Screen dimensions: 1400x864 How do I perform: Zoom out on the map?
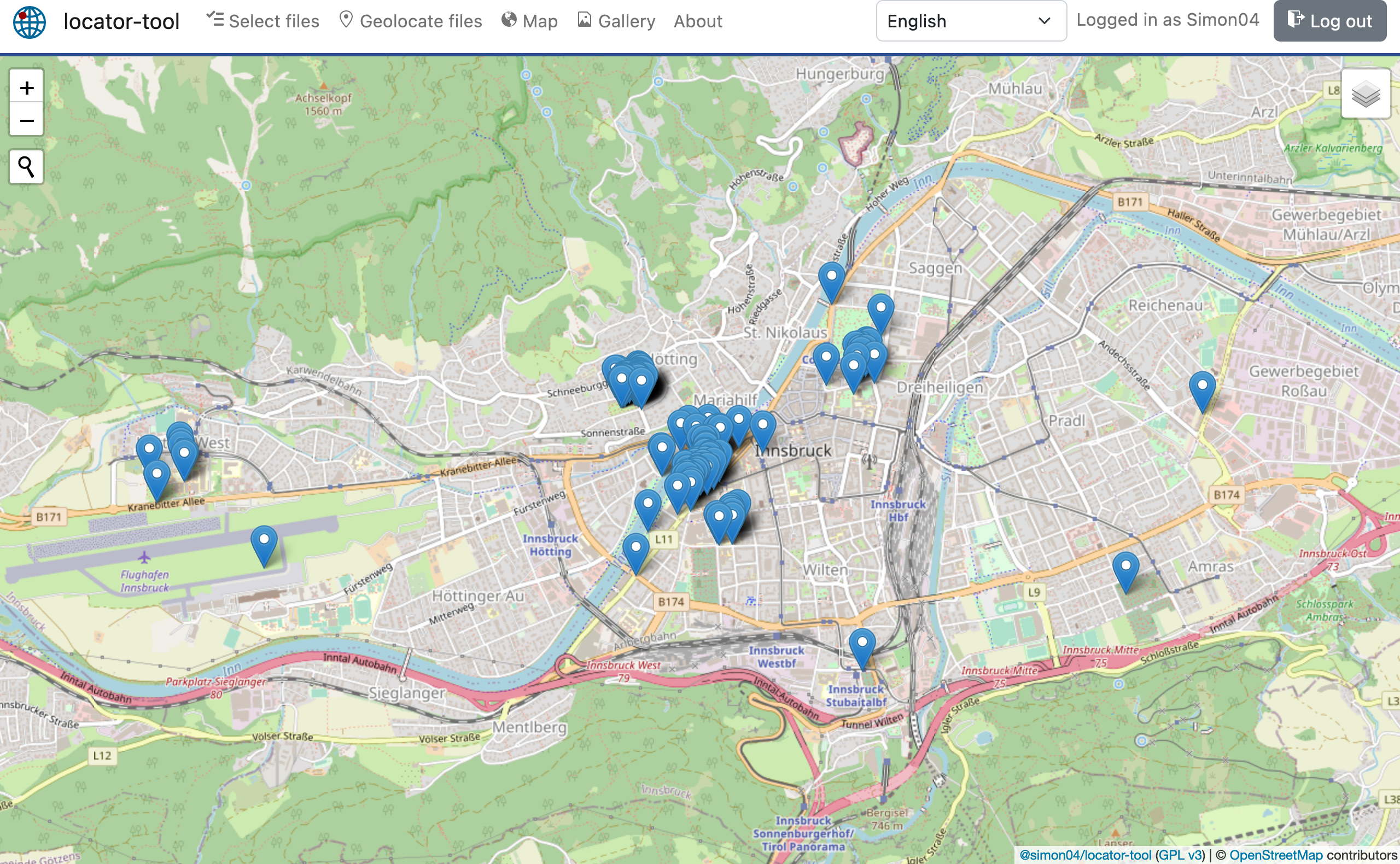pyautogui.click(x=26, y=120)
